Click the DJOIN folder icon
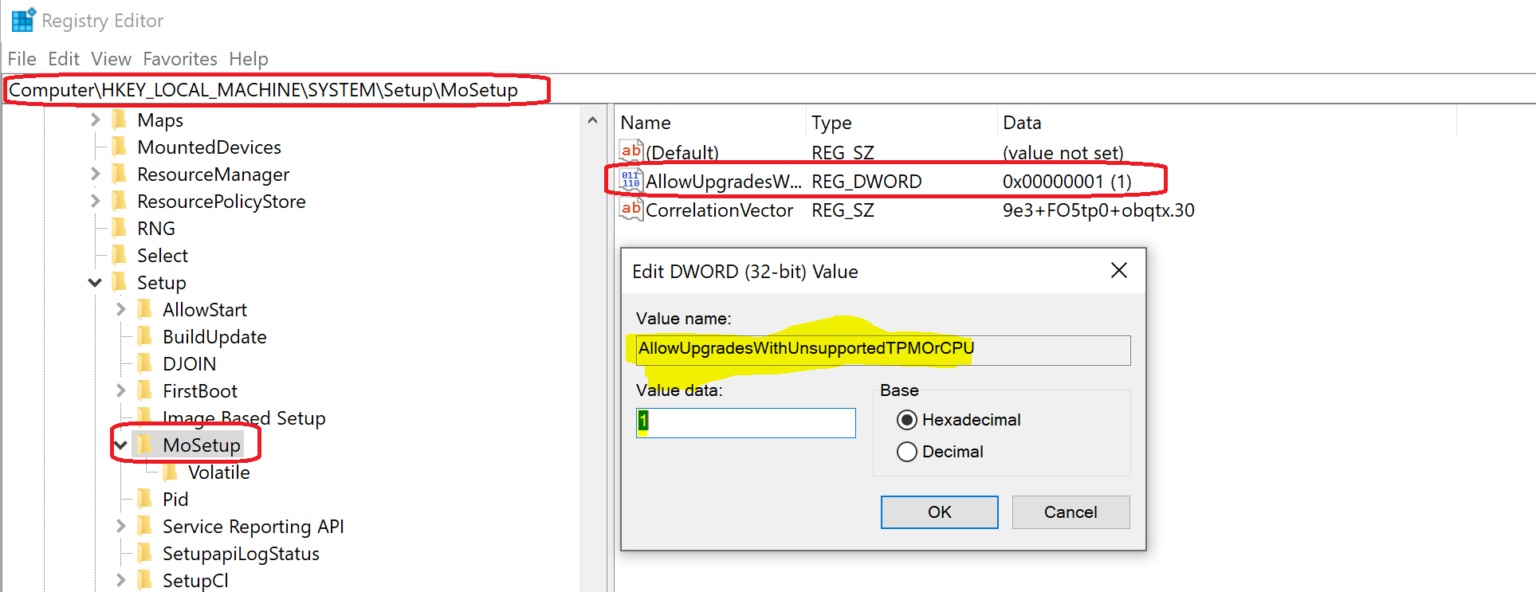 (145, 363)
